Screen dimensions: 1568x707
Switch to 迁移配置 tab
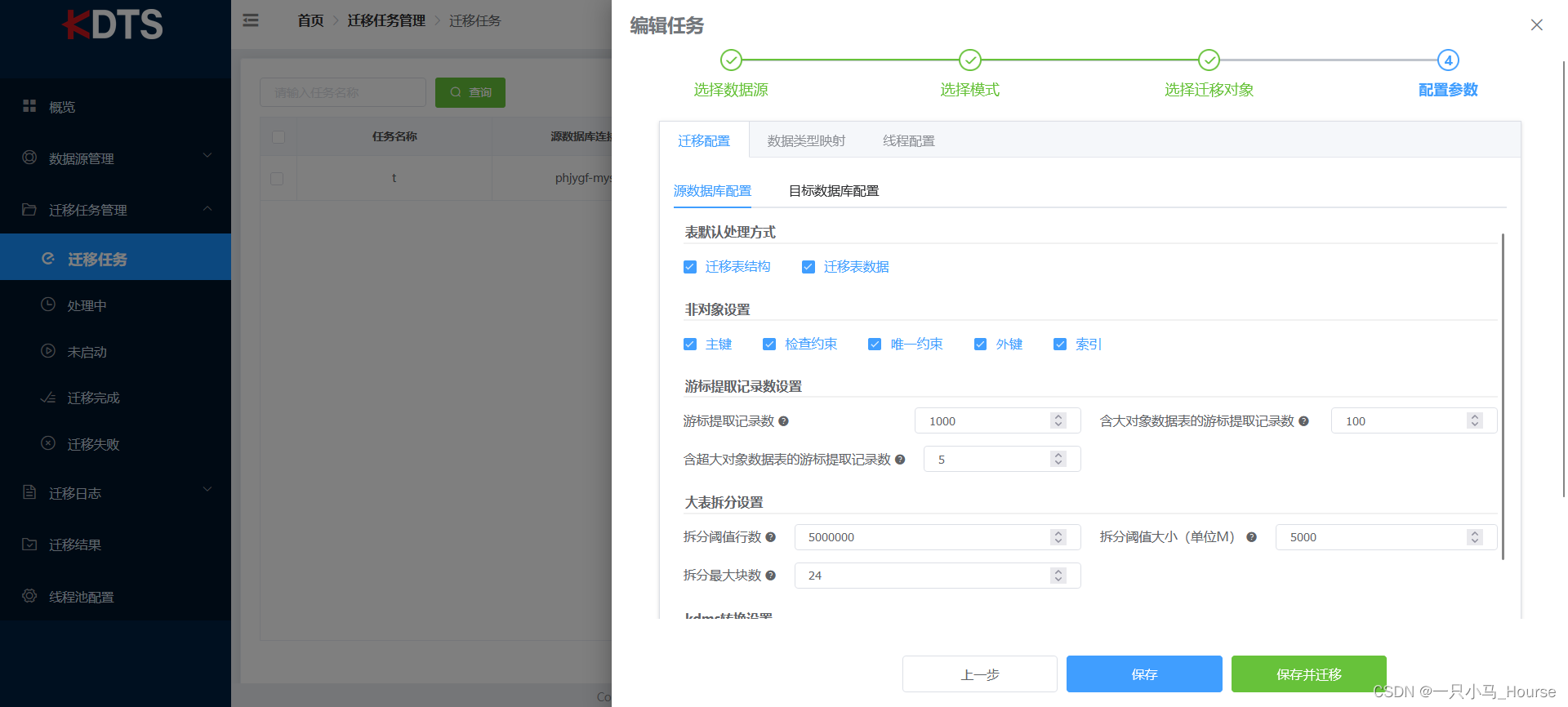click(704, 140)
